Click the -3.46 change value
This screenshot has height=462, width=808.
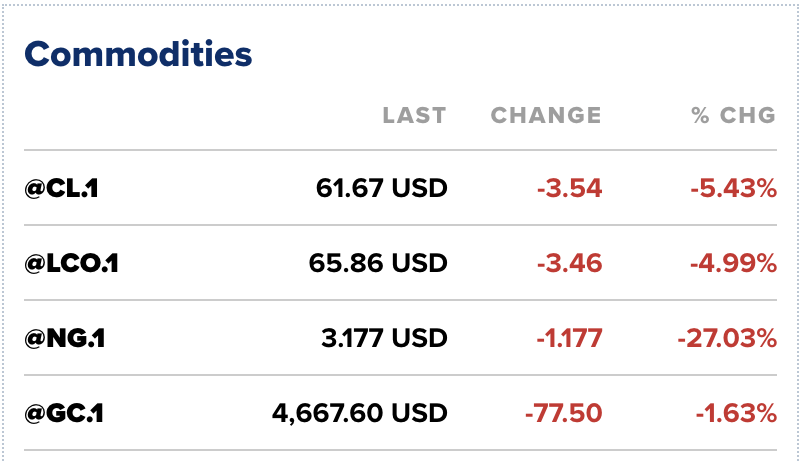click(x=568, y=263)
